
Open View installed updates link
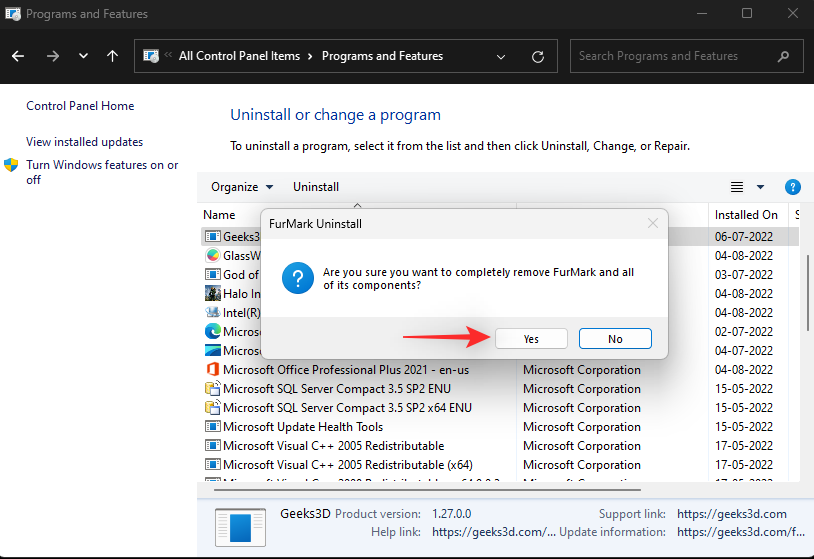[84, 142]
